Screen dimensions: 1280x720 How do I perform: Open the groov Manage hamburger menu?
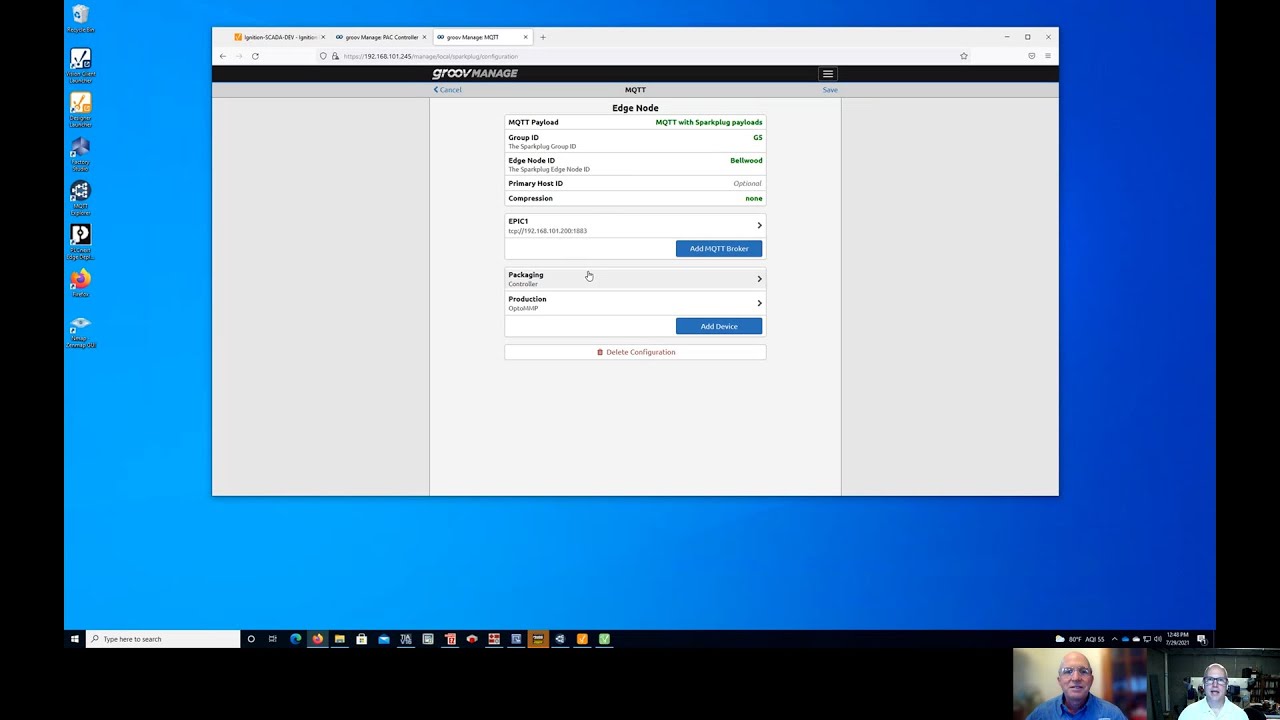click(828, 74)
